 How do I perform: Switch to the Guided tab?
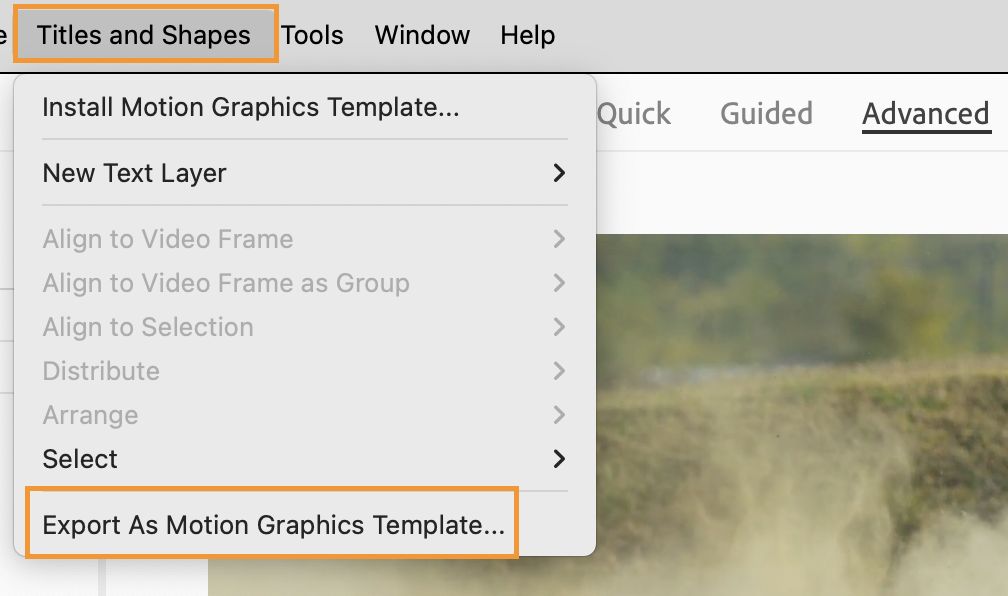pyautogui.click(x=766, y=114)
